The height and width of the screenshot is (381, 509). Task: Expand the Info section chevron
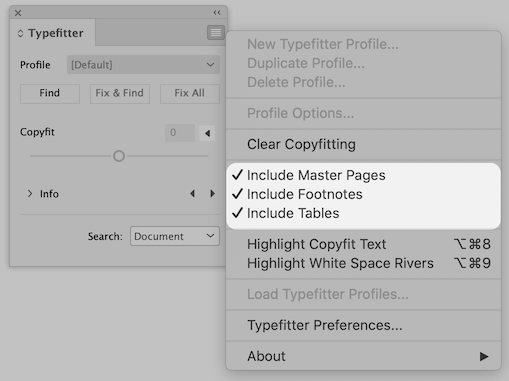(30, 194)
